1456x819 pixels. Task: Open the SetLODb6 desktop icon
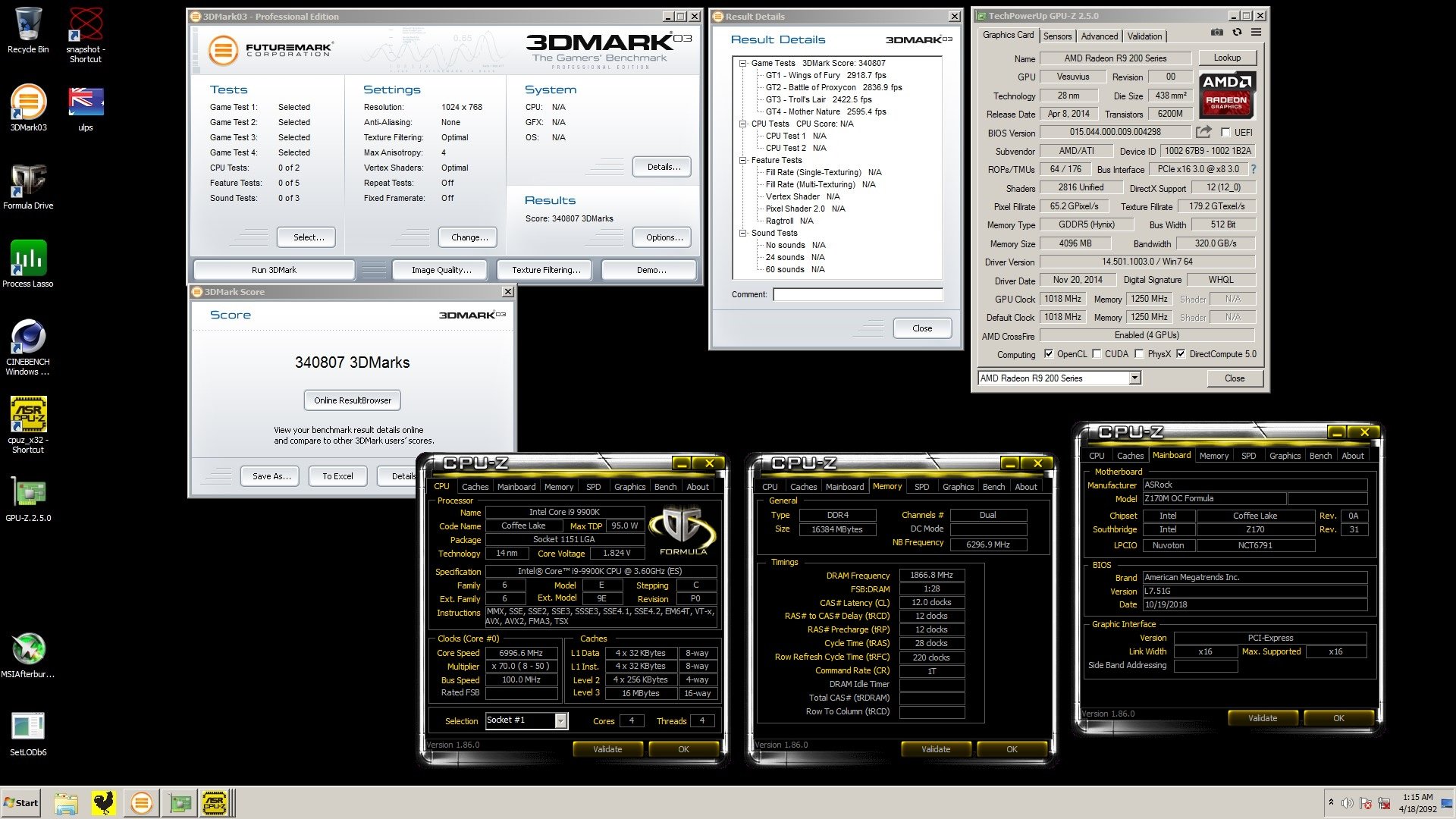[28, 734]
